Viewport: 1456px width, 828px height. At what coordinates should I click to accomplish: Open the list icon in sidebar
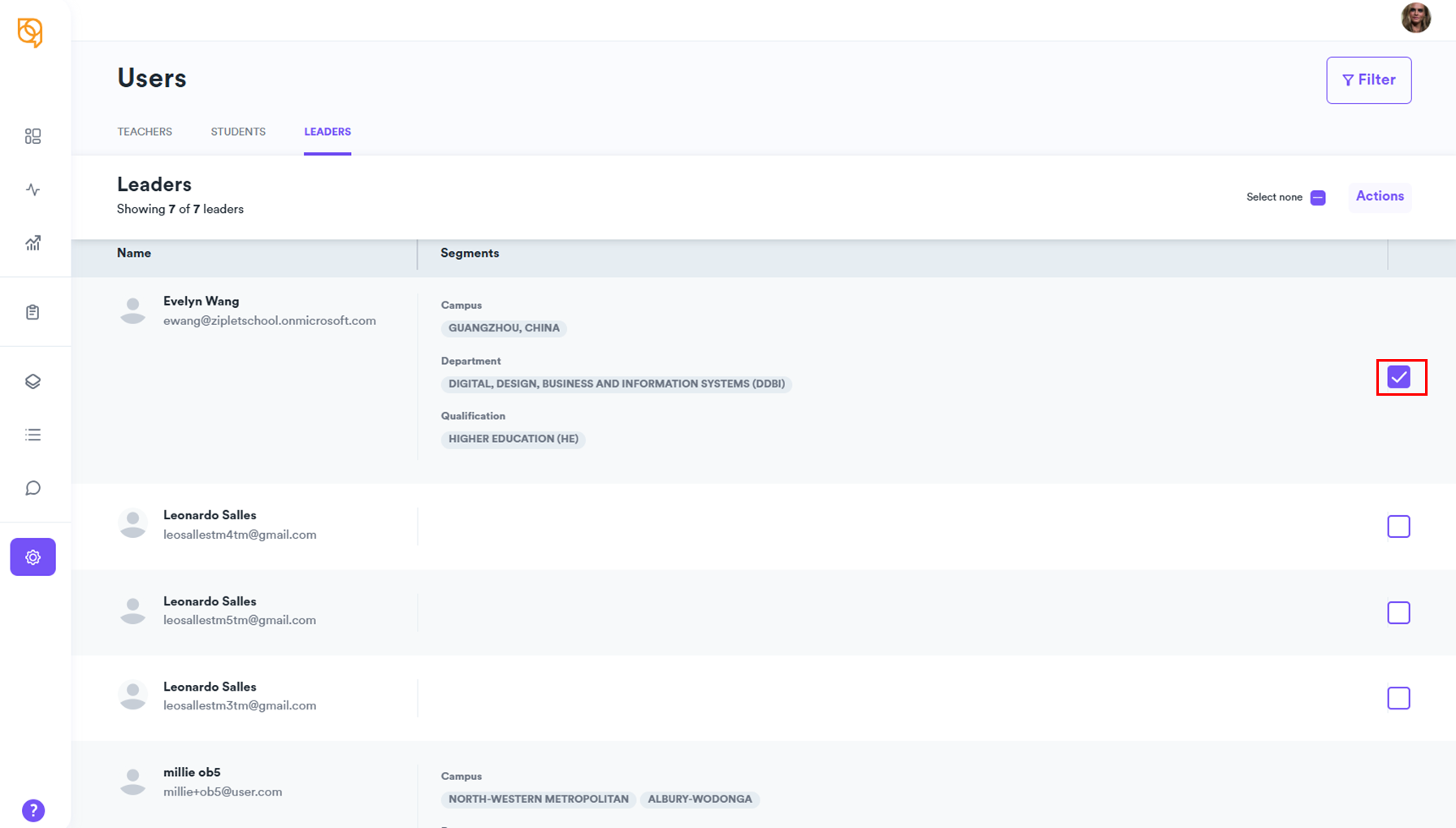[x=32, y=435]
